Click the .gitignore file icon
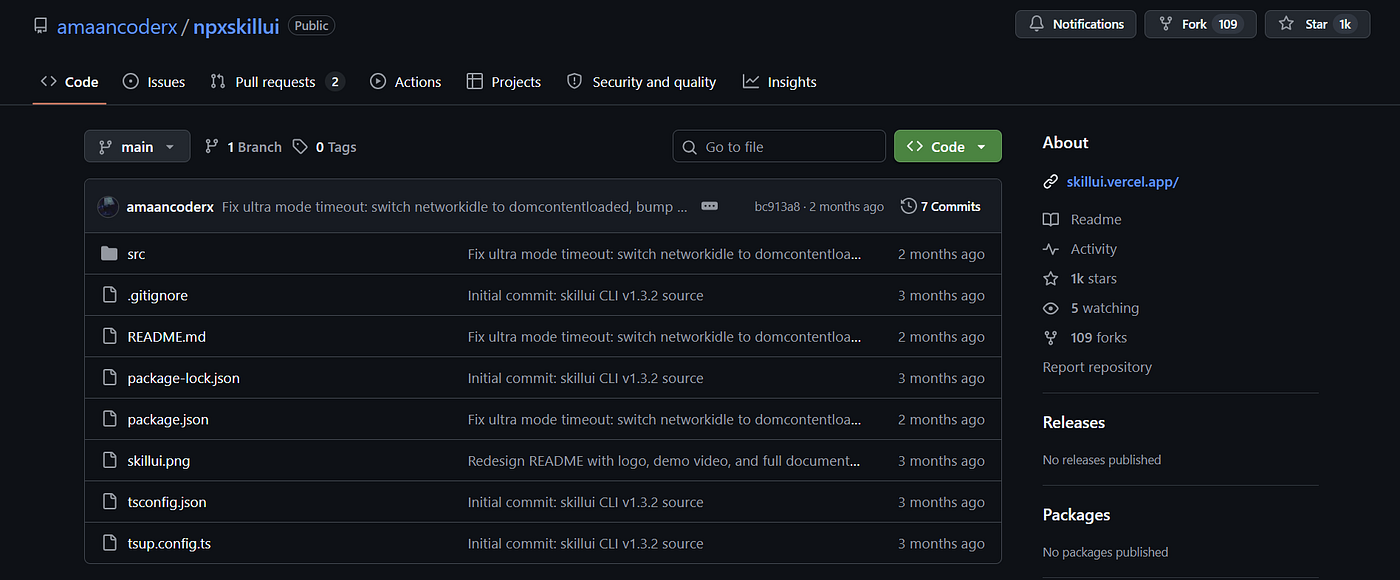Screen dimensions: 1400x580 pos(109,295)
